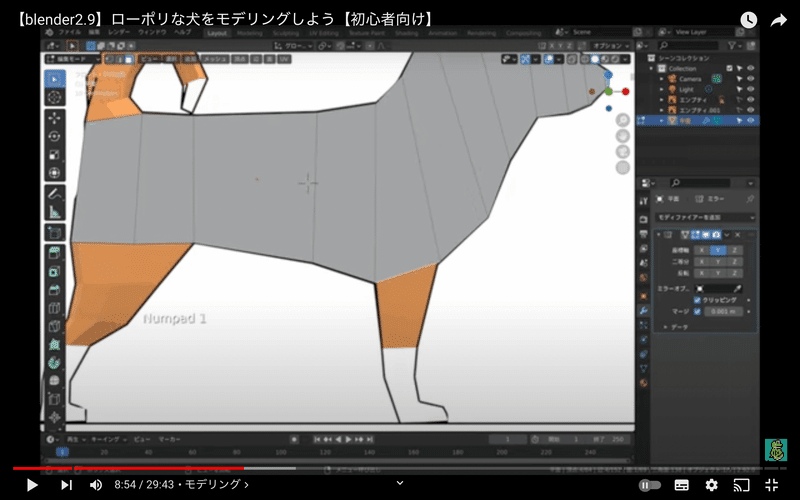Image resolution: width=800 pixels, height=500 pixels.
Task: Select the Measure ruler tool
Action: [x=55, y=211]
